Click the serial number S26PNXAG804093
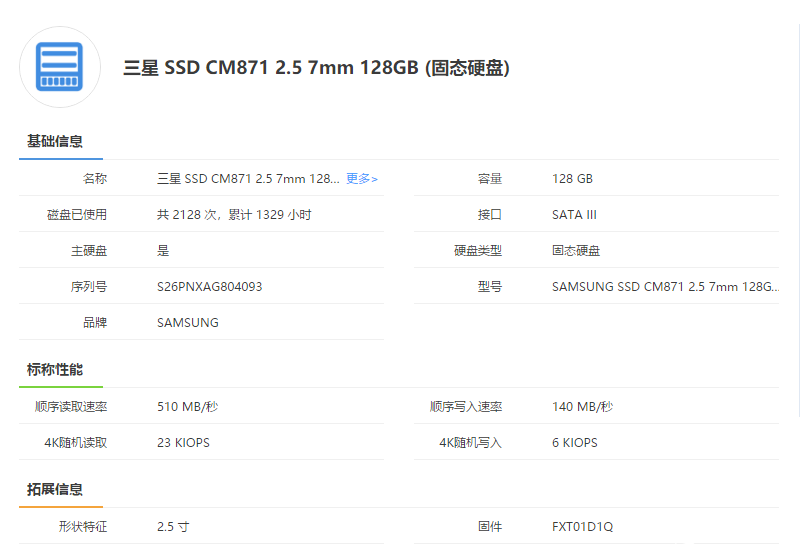Viewport: 800px width, 545px height. [x=210, y=287]
